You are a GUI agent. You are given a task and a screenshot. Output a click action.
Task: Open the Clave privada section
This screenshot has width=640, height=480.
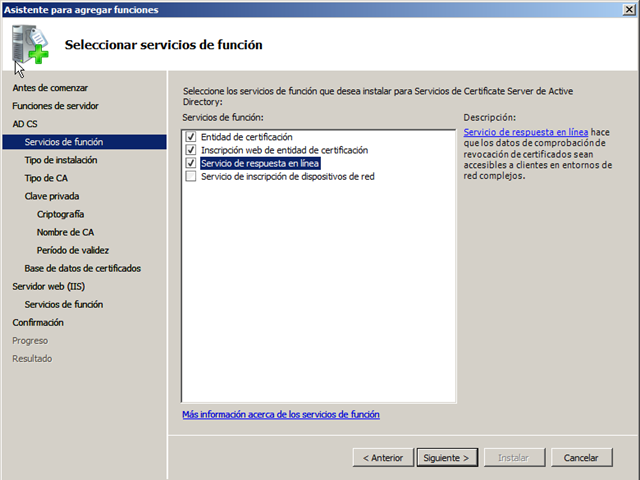click(52, 196)
